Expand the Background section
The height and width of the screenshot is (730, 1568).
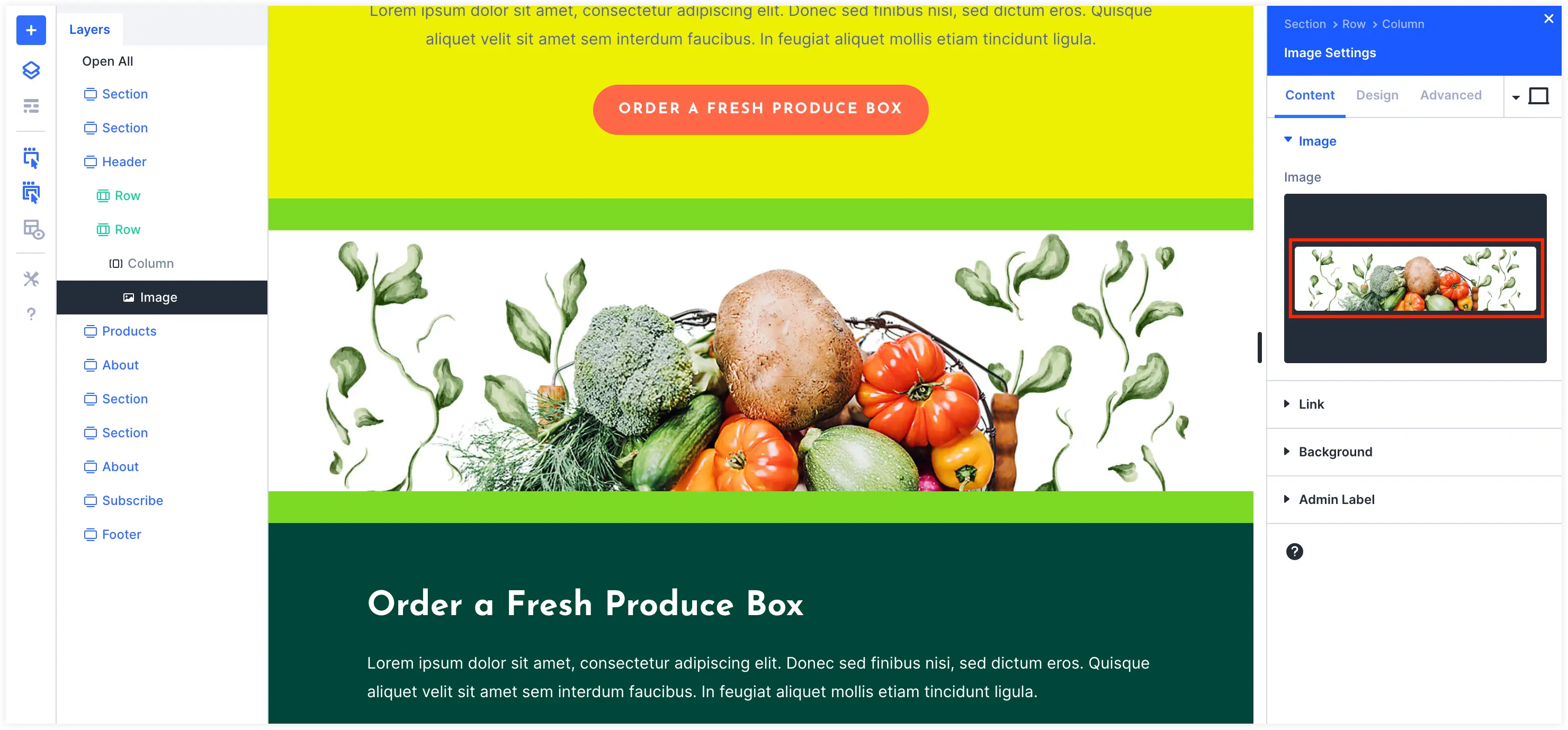coord(1336,451)
